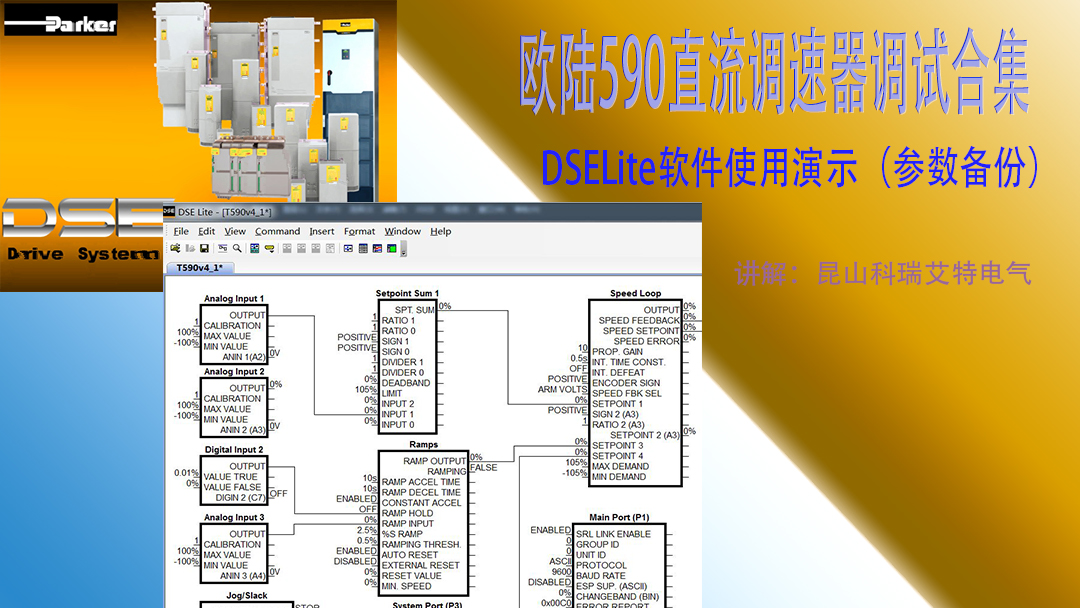Click %S RAMP parameter in Ramps

click(402, 534)
